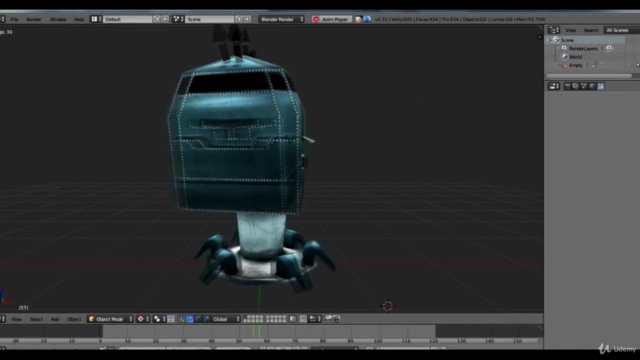Open outliner editor type selector

click(x=553, y=30)
